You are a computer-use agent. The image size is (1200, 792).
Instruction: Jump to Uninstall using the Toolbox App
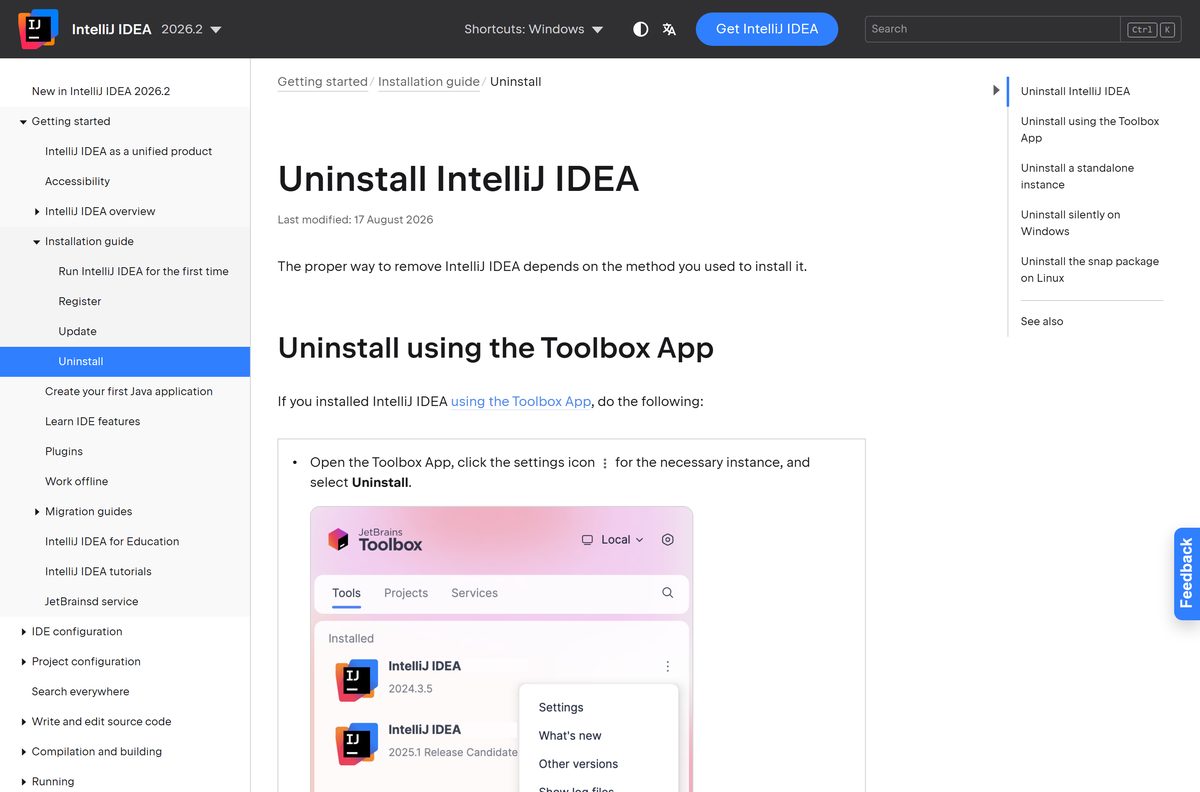click(1090, 129)
